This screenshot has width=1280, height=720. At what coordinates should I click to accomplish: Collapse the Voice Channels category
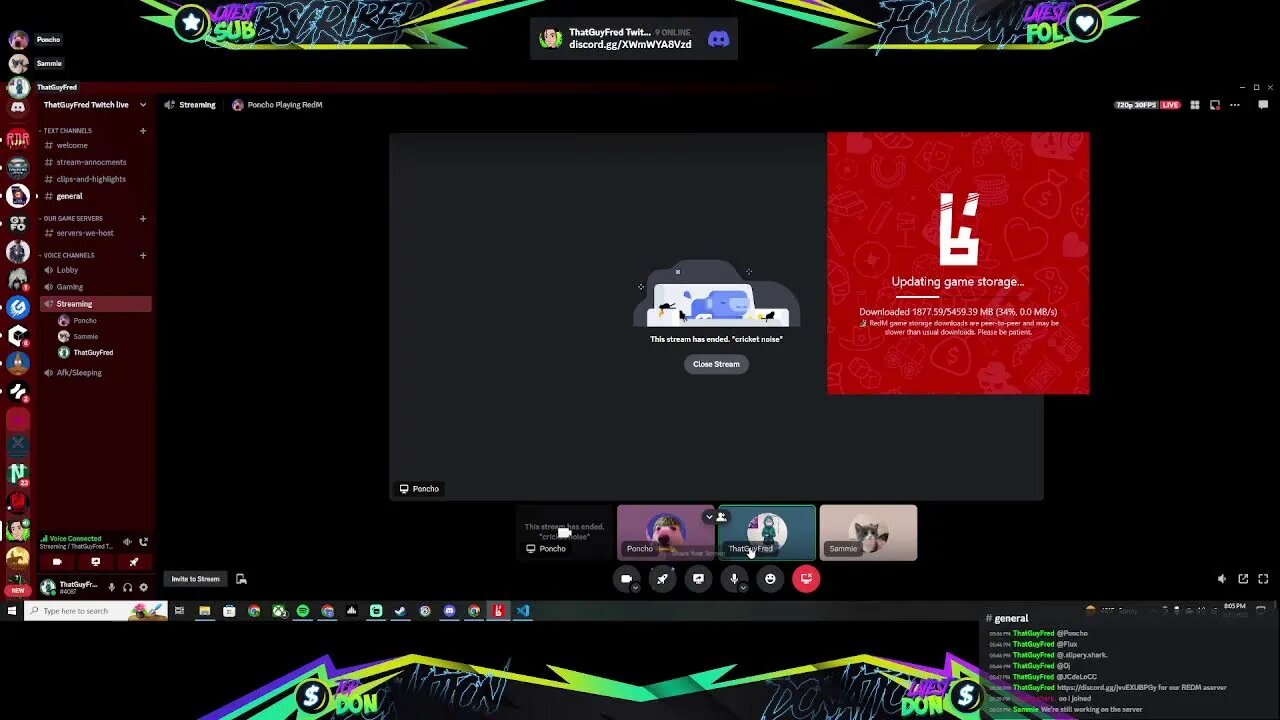tap(68, 256)
